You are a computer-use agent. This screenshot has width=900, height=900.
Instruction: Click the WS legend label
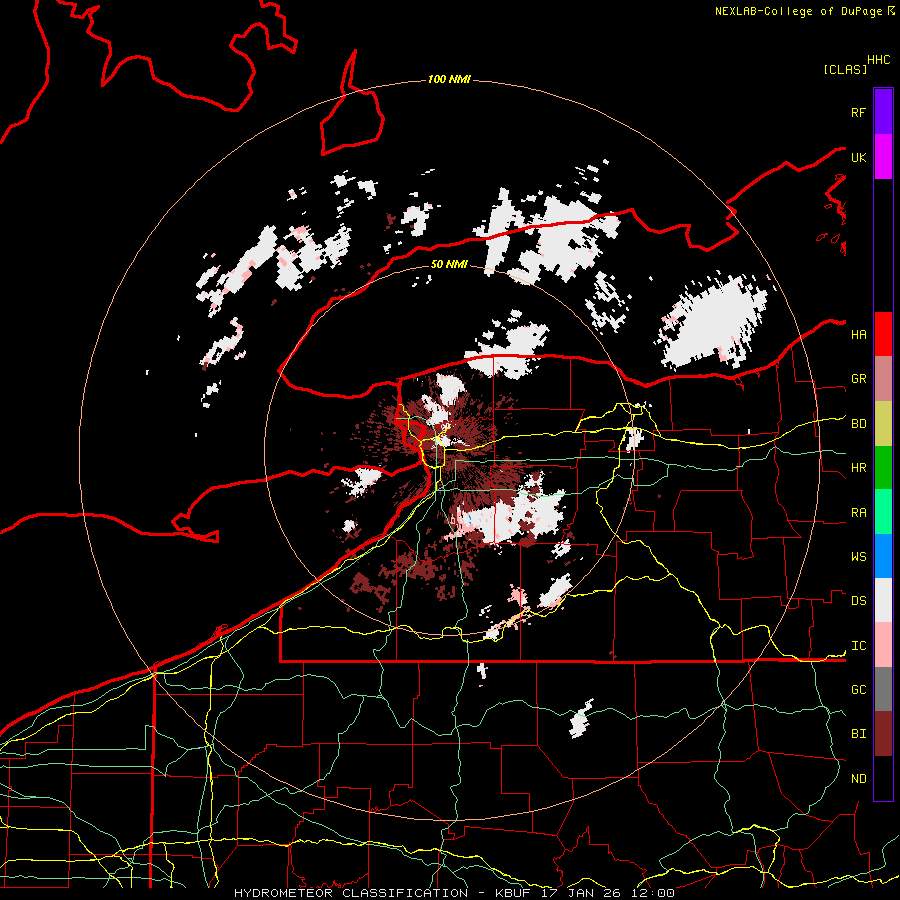858,557
